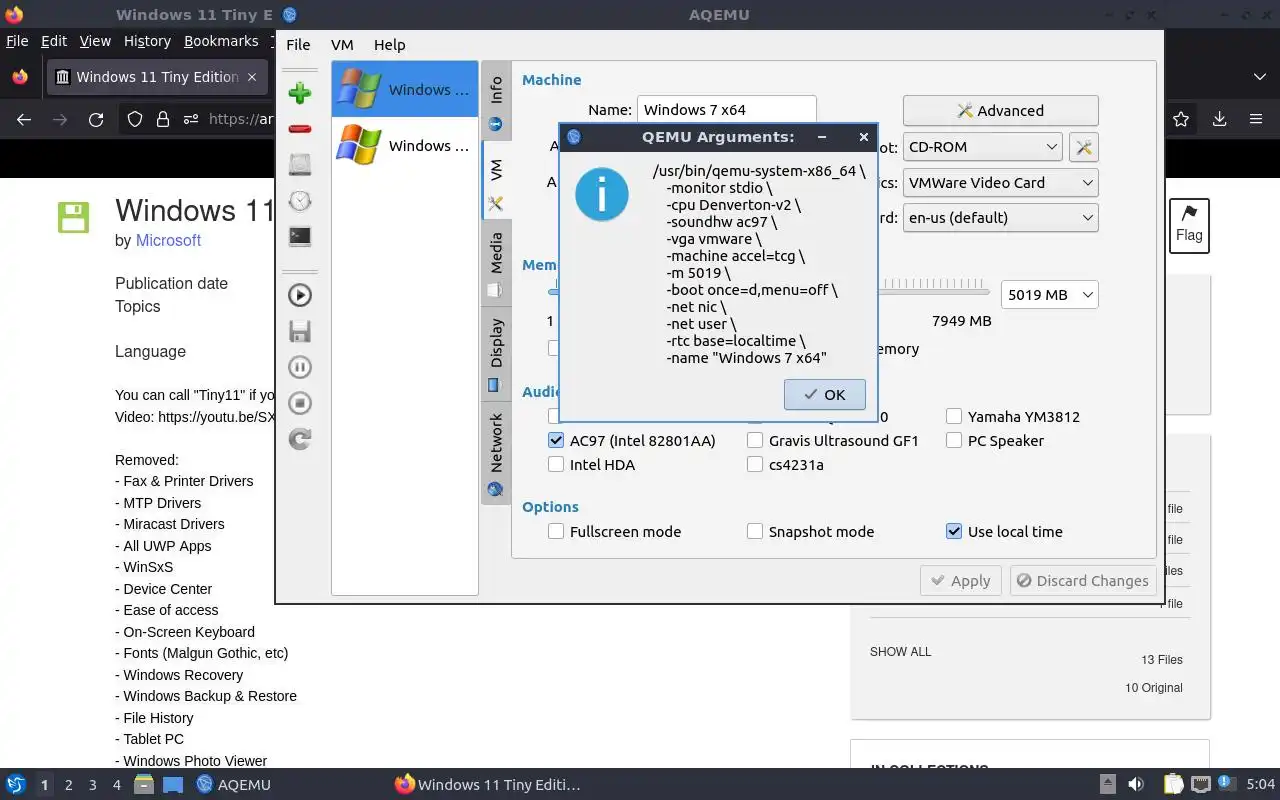Open the file manager taskbar icon
Viewport: 1280px width, 800px height.
coord(143,784)
